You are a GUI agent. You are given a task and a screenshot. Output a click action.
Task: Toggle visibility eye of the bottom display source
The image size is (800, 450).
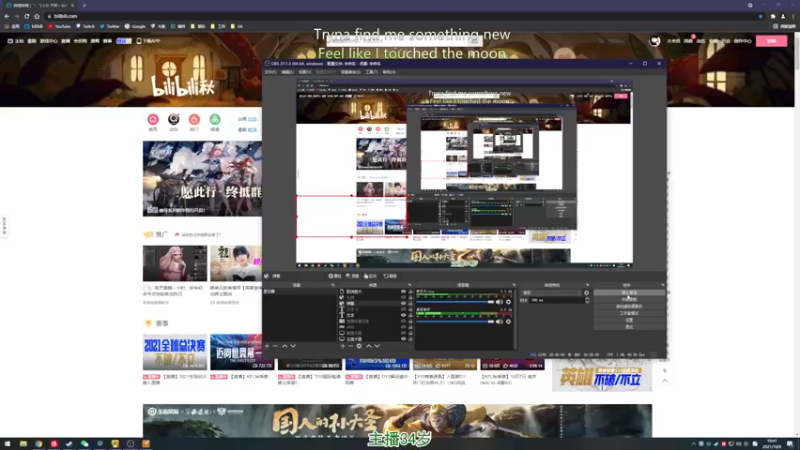403,339
